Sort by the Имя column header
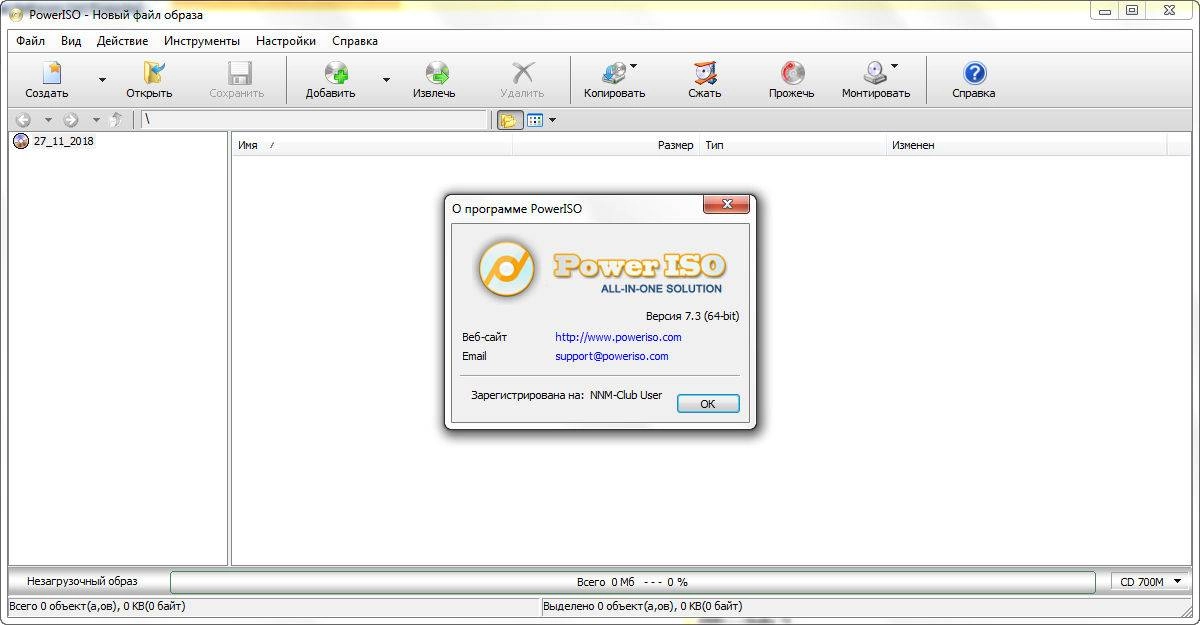The image size is (1200, 625). point(372,145)
